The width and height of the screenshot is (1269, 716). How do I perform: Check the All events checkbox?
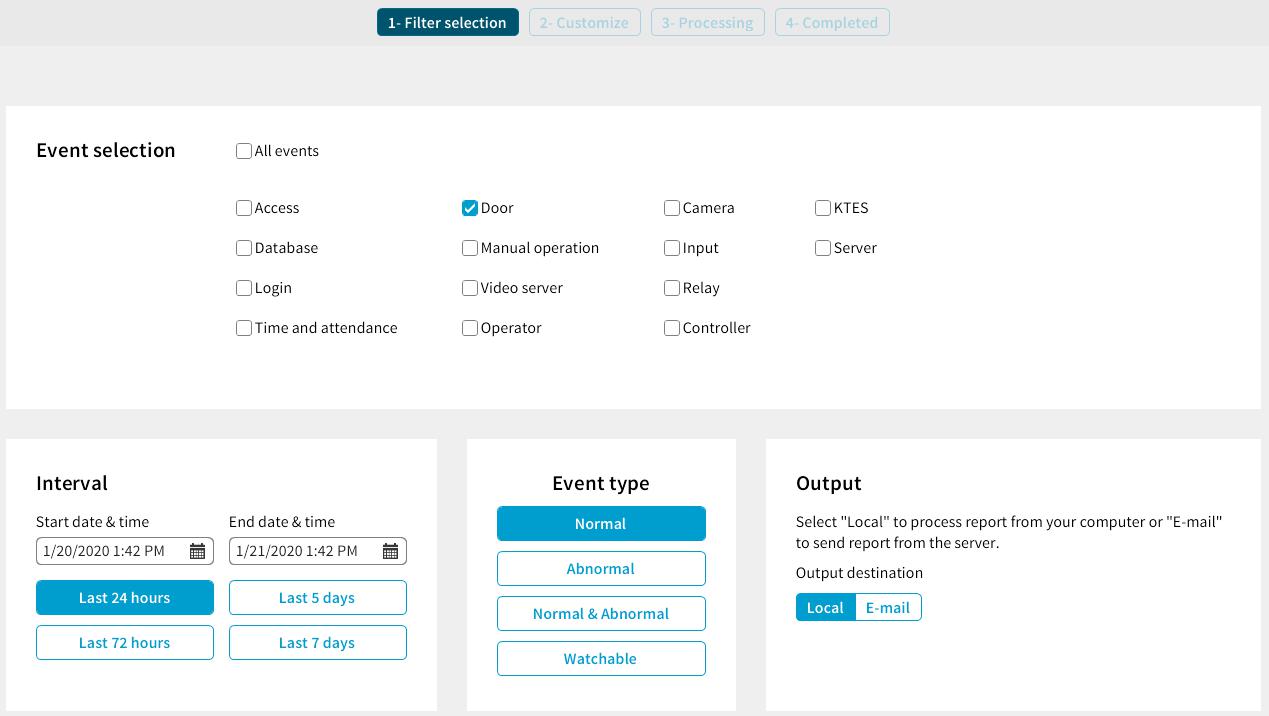(x=244, y=151)
